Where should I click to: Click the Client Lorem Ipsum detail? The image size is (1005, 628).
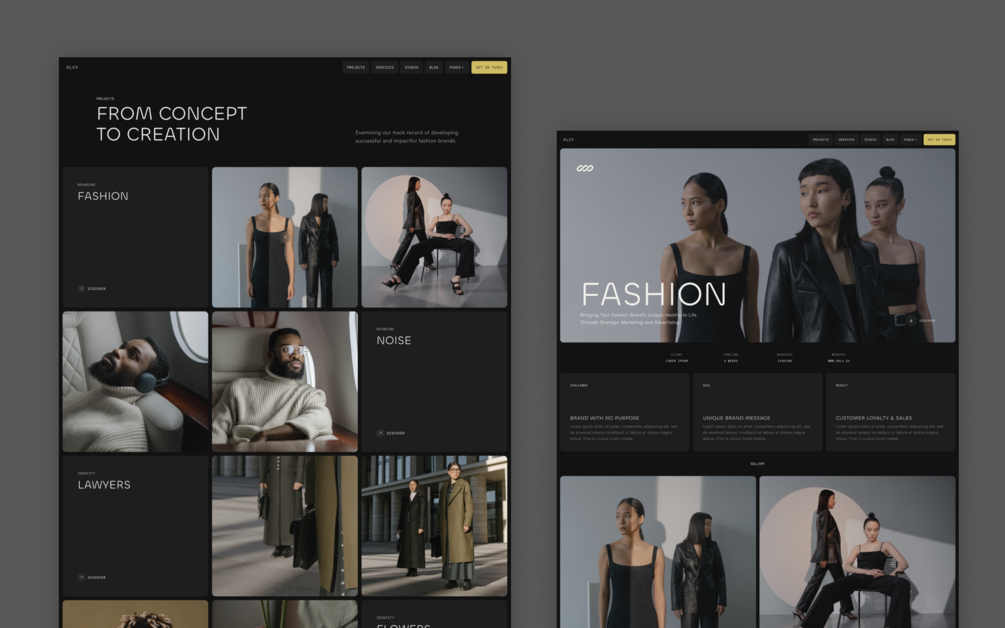pyautogui.click(x=676, y=358)
